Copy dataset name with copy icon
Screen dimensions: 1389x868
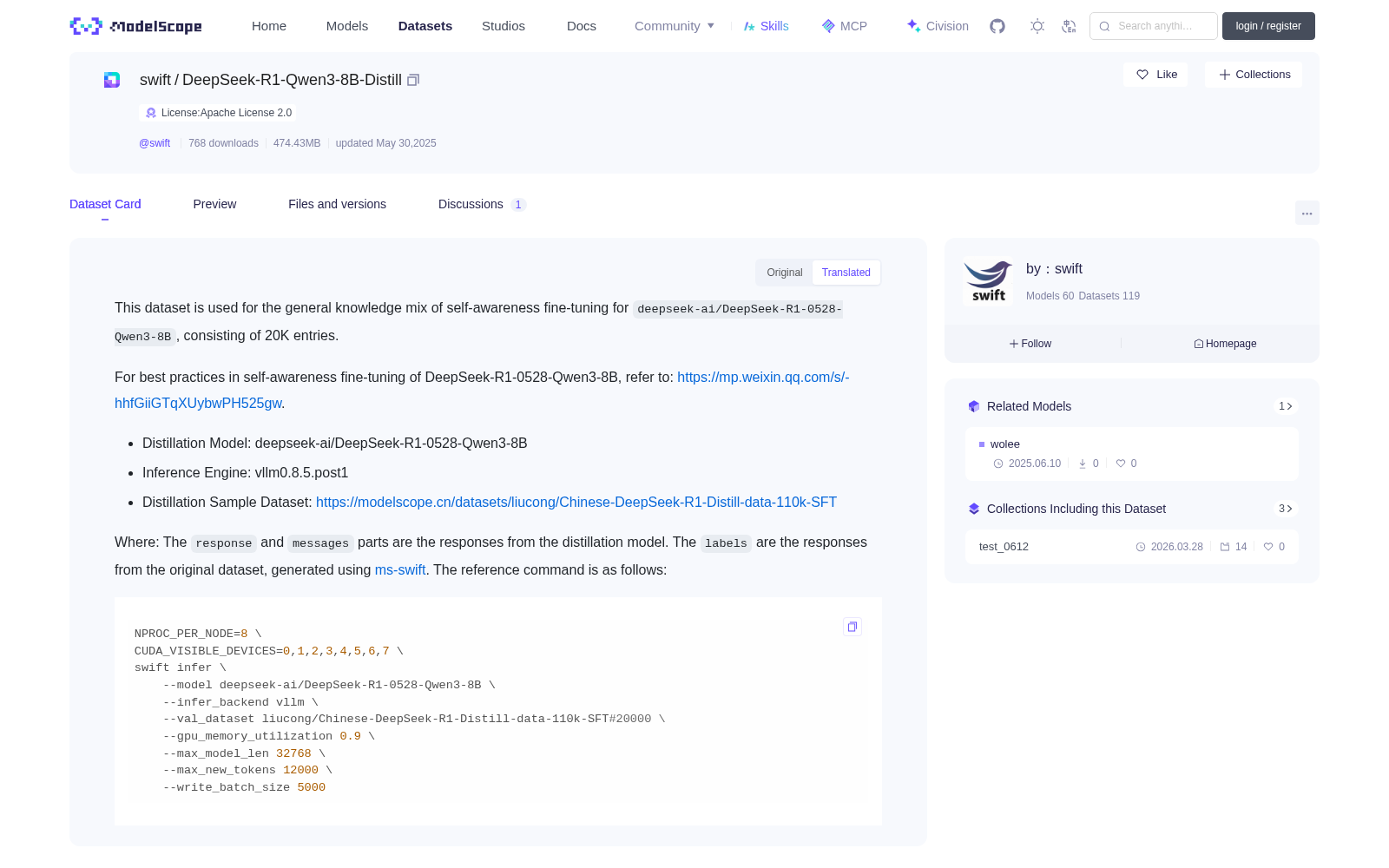(x=413, y=80)
